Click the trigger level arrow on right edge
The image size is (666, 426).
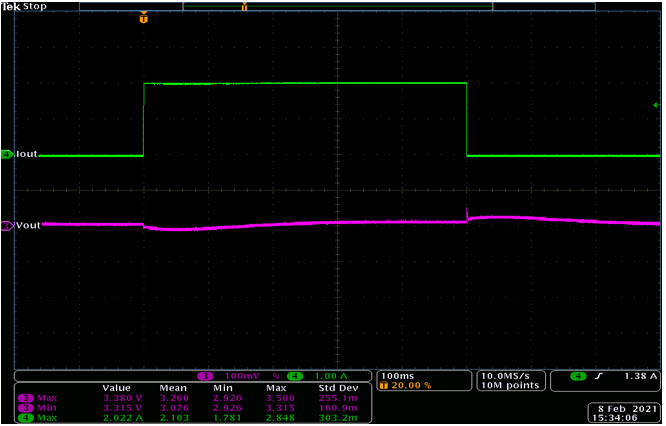pos(656,105)
